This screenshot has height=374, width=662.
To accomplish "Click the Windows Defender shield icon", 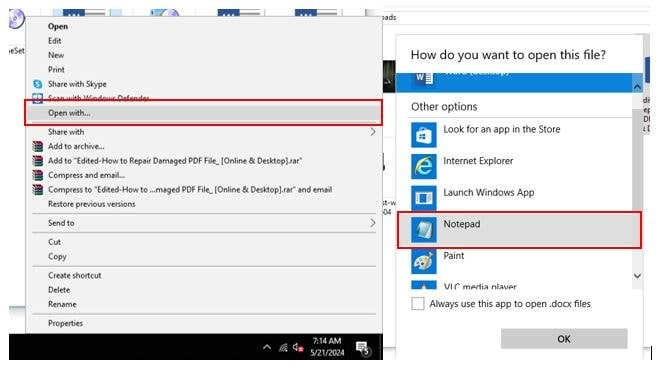I will [38, 98].
